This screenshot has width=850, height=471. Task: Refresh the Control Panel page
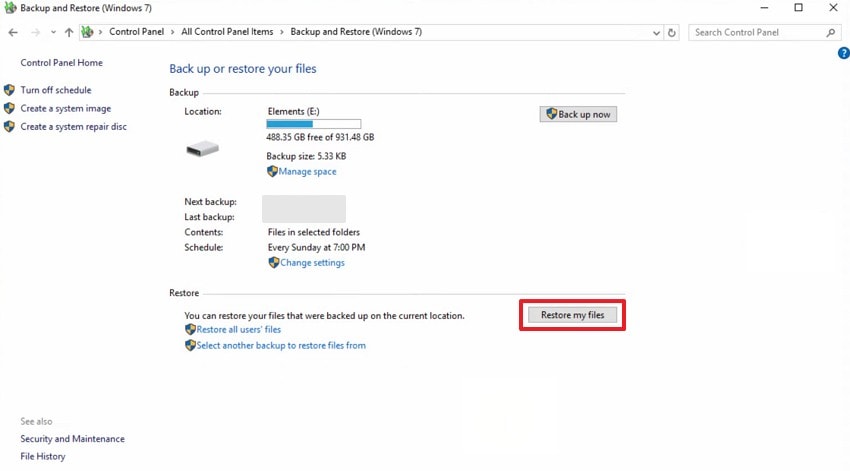point(672,32)
